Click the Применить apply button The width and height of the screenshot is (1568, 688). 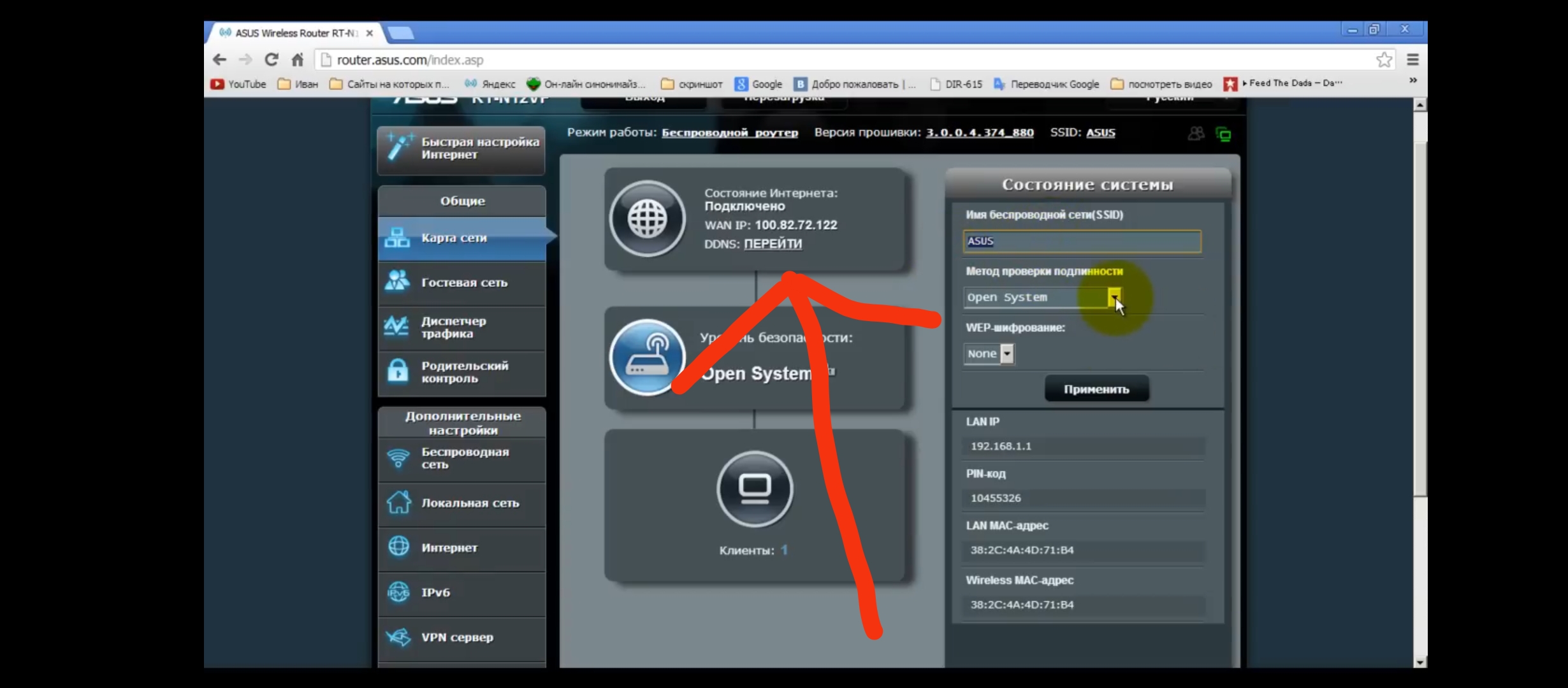(1096, 389)
